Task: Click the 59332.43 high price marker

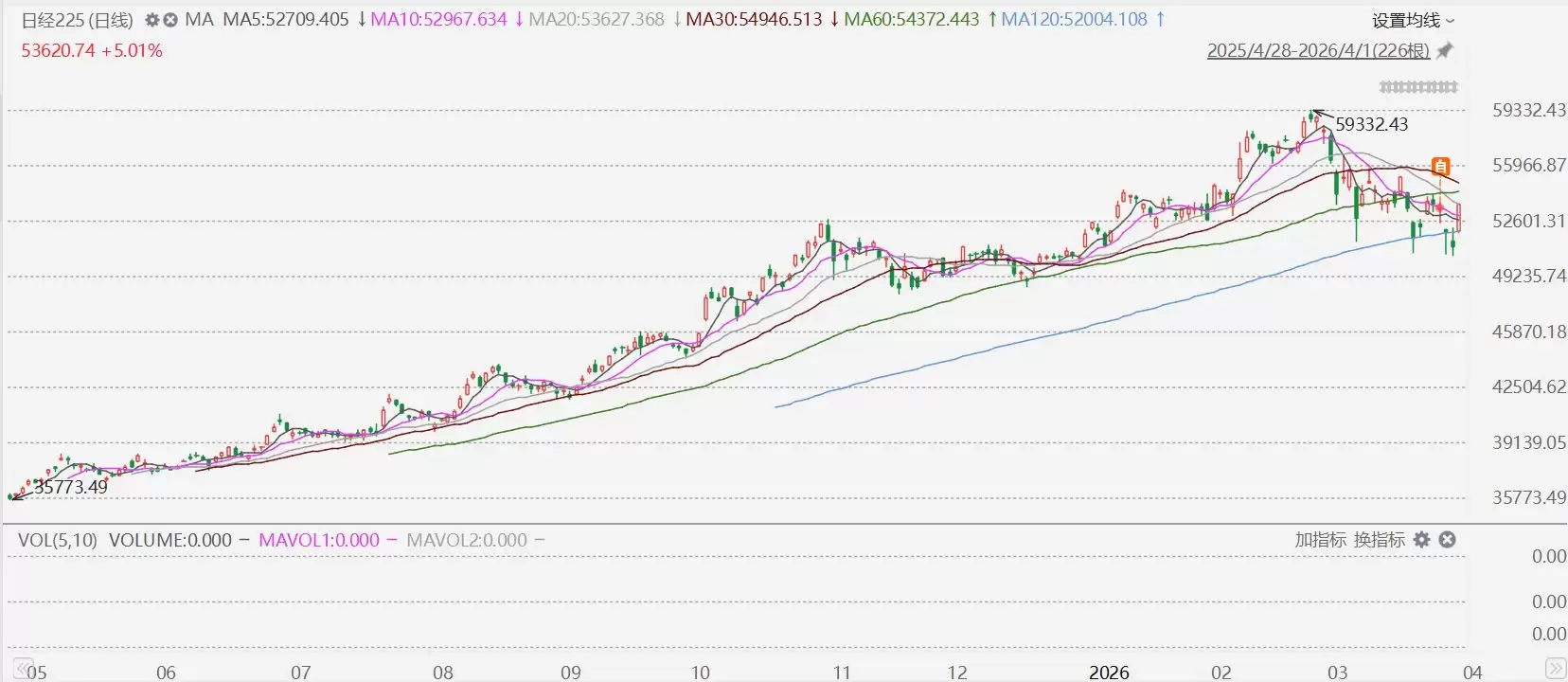Action: pyautogui.click(x=1371, y=125)
